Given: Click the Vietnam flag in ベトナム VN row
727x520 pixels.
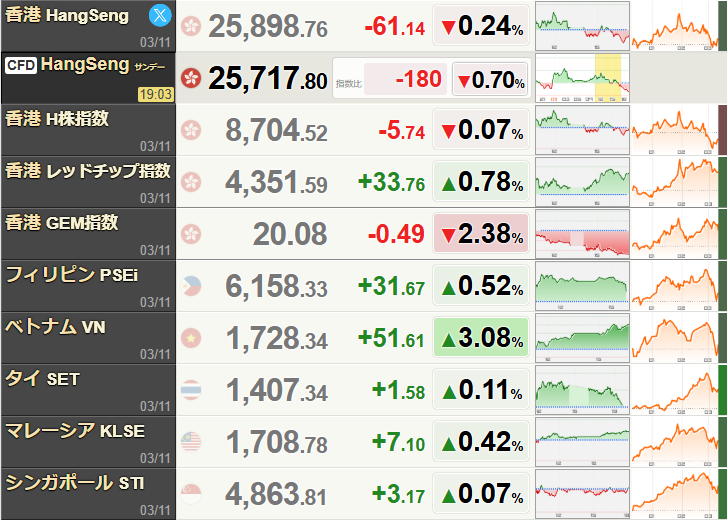Looking at the screenshot, I should [x=191, y=338].
